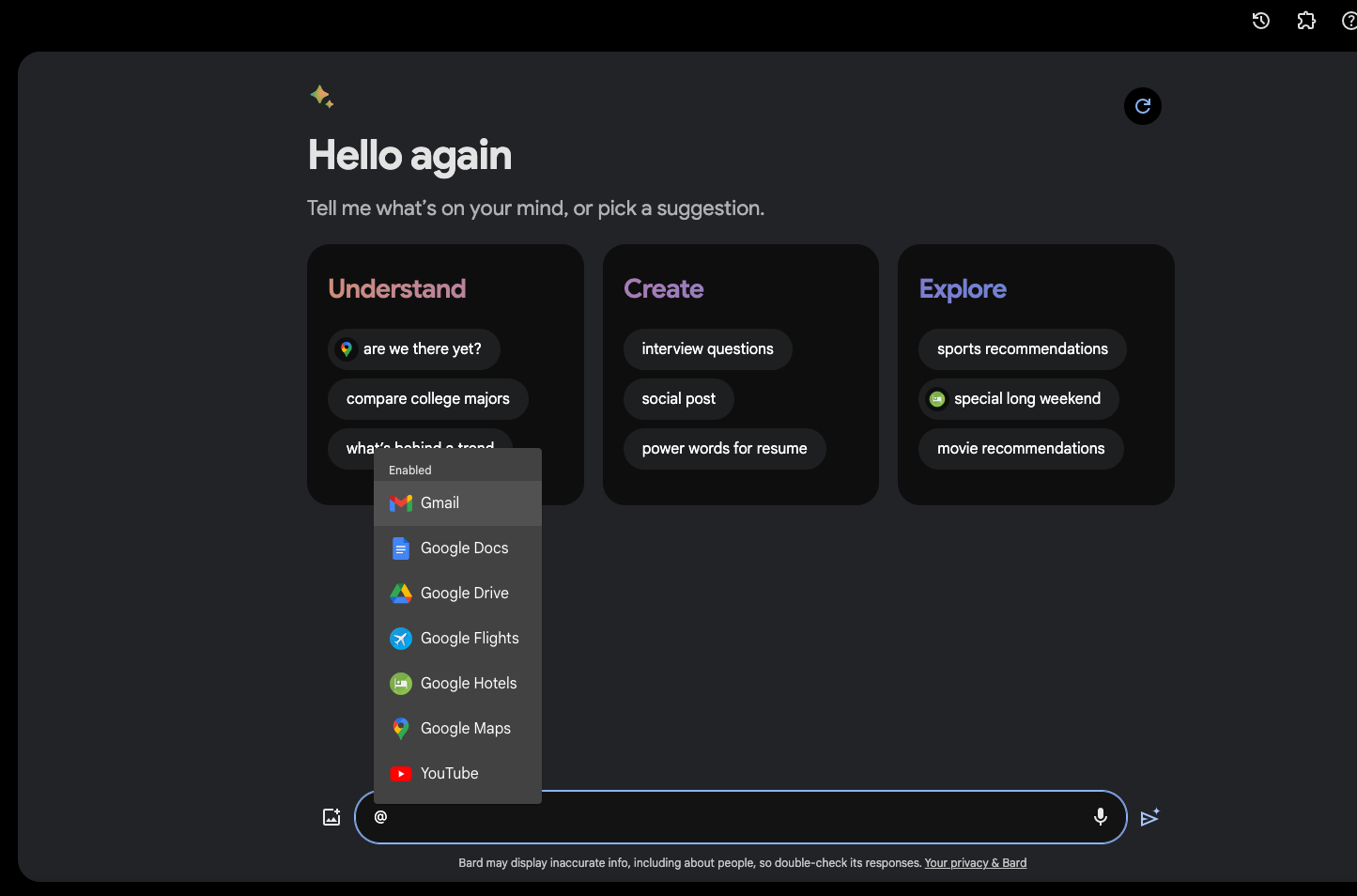Pick the 'are we there yet?' suggestion
This screenshot has width=1357, height=896.
click(x=414, y=349)
